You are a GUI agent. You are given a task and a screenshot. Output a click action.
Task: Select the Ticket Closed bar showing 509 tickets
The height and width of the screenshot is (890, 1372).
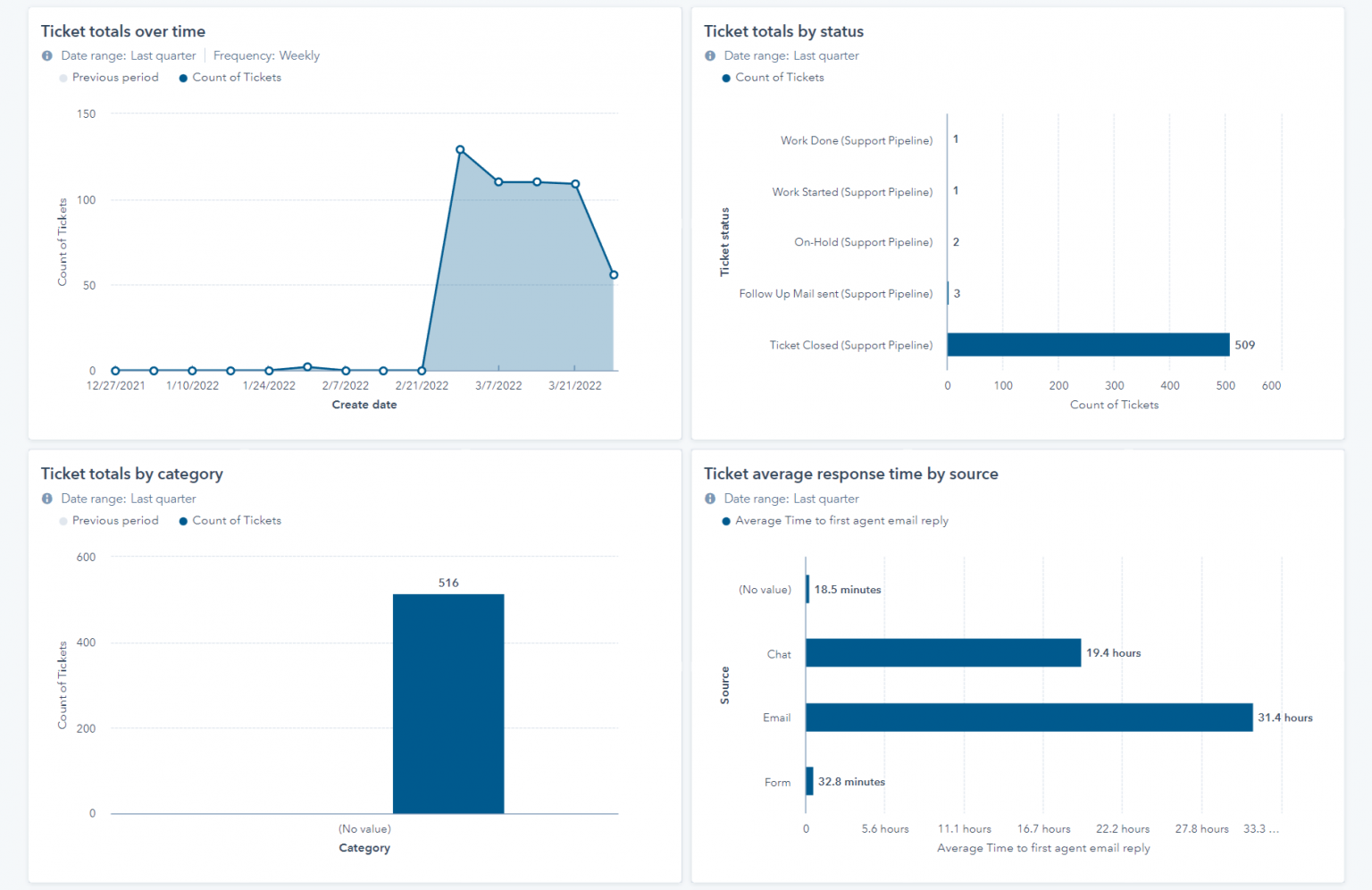coord(1088,345)
